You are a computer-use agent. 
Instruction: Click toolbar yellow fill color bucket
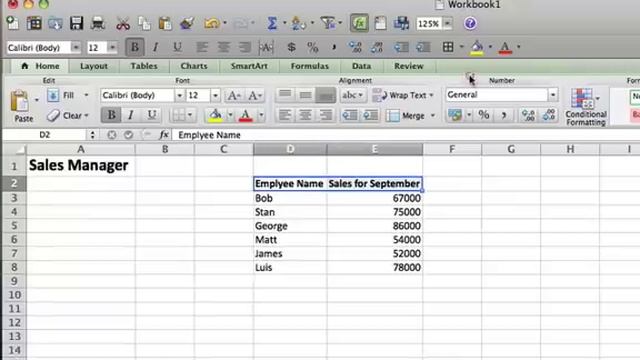476,47
